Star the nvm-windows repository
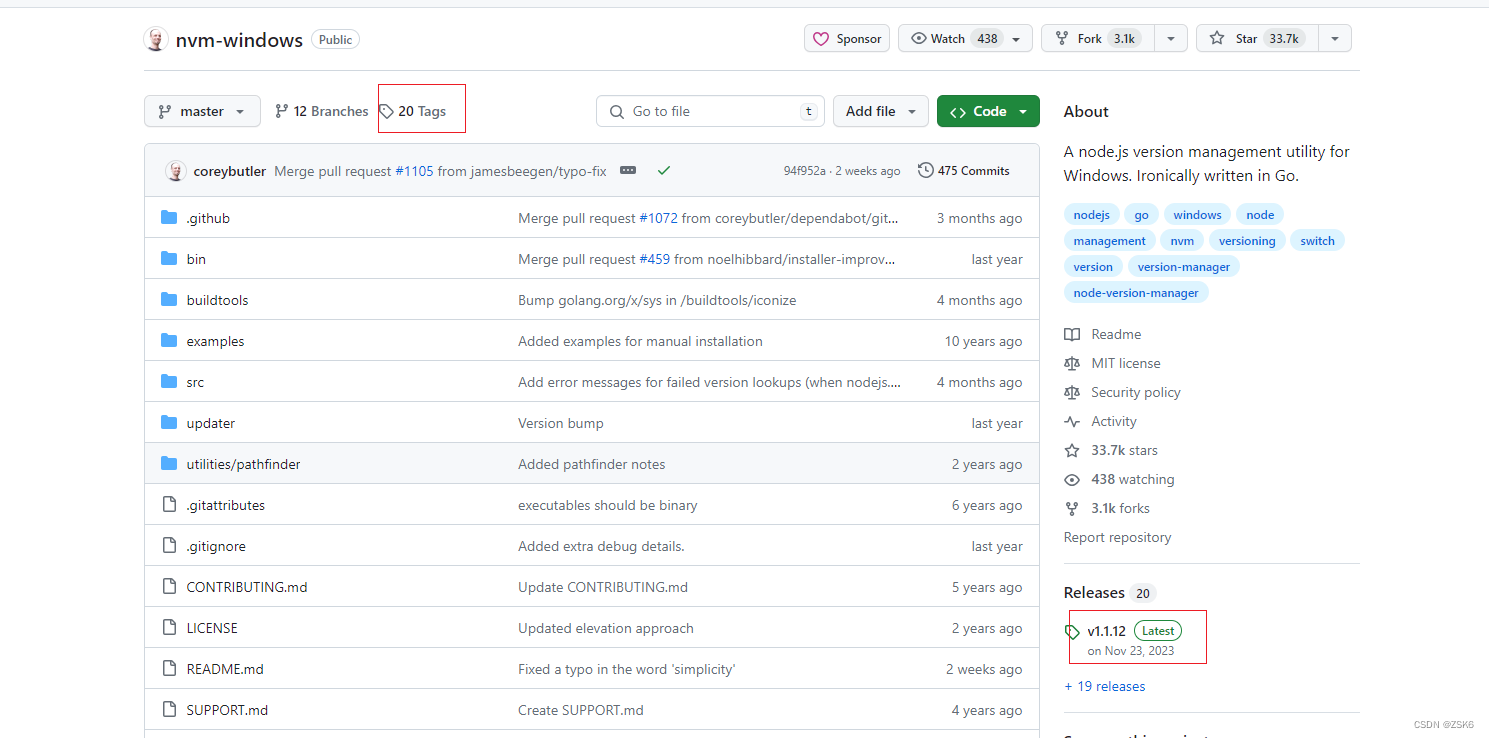Viewport: 1489px width, 738px height. (x=1257, y=39)
